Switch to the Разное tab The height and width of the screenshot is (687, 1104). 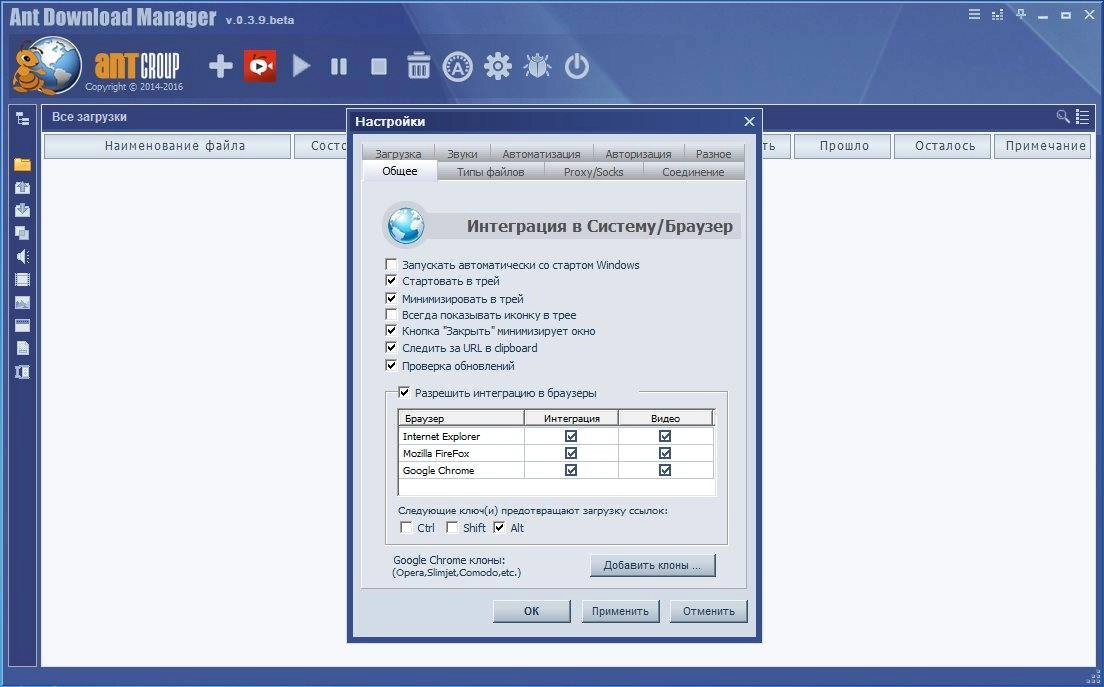tap(713, 153)
